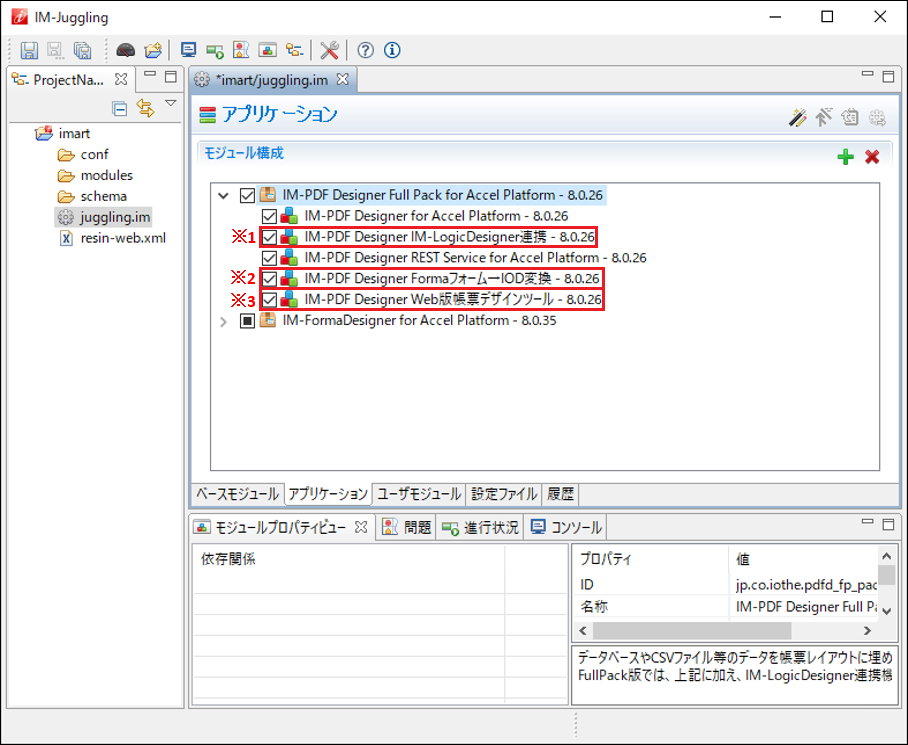This screenshot has width=908, height=745.
Task: Click the greyed gear icon in editor header
Action: tap(877, 117)
